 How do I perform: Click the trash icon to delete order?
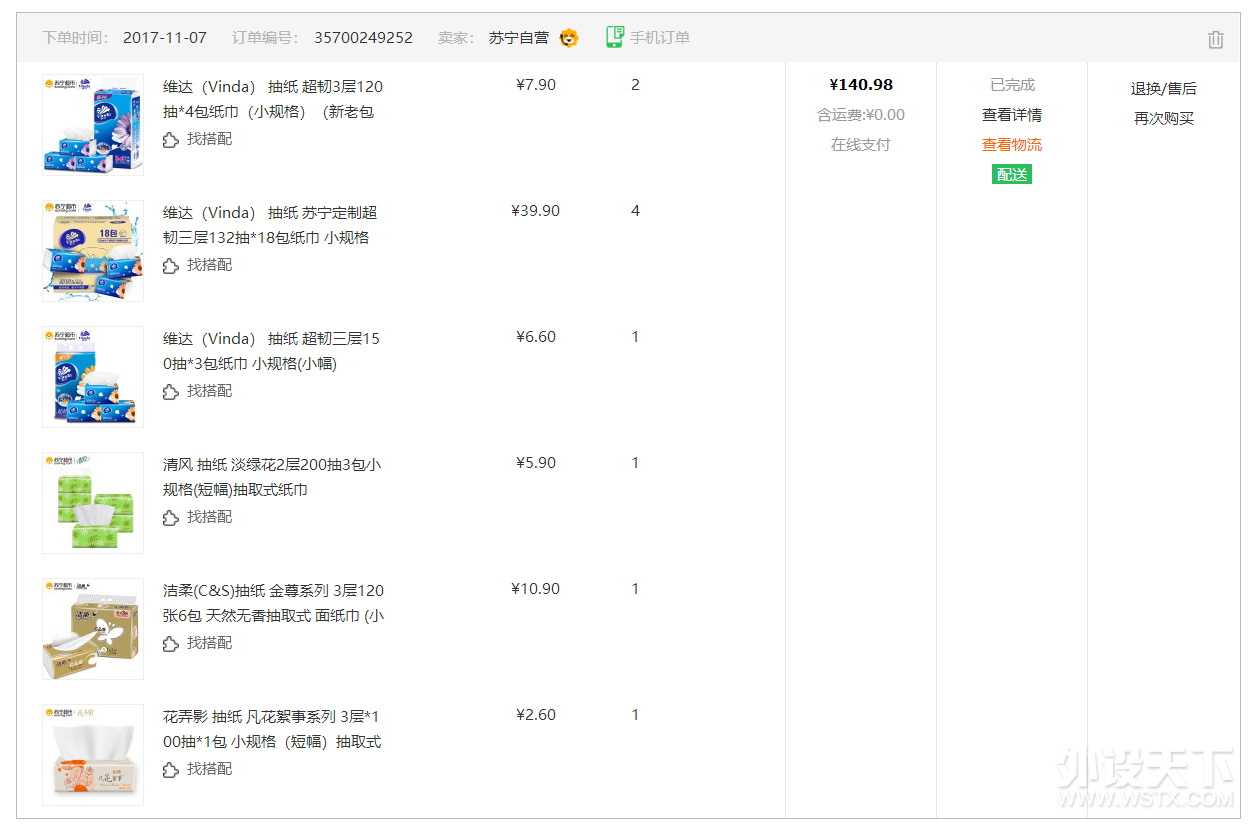pos(1215,39)
